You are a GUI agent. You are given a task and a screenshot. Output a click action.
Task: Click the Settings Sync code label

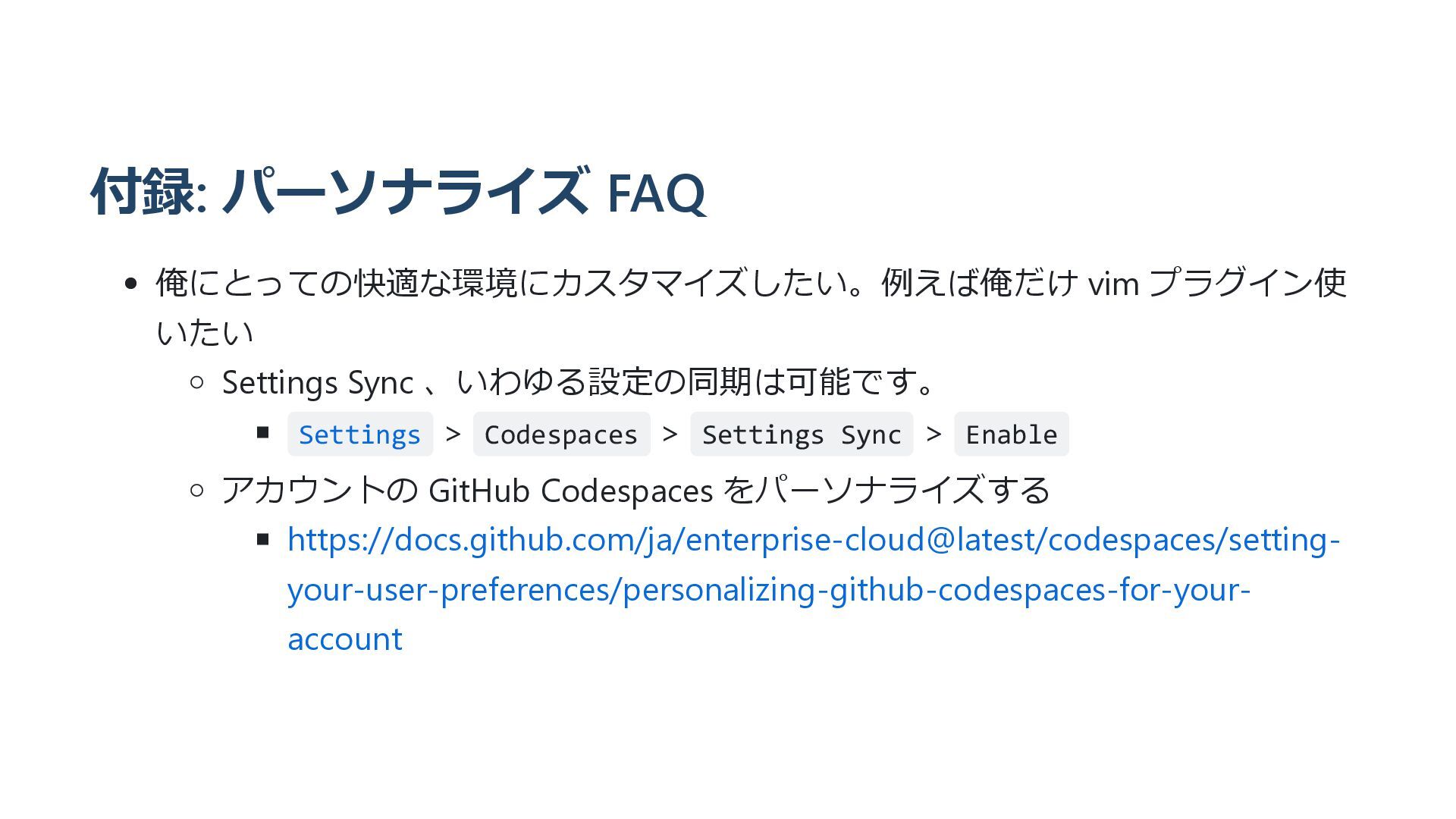coord(802,435)
